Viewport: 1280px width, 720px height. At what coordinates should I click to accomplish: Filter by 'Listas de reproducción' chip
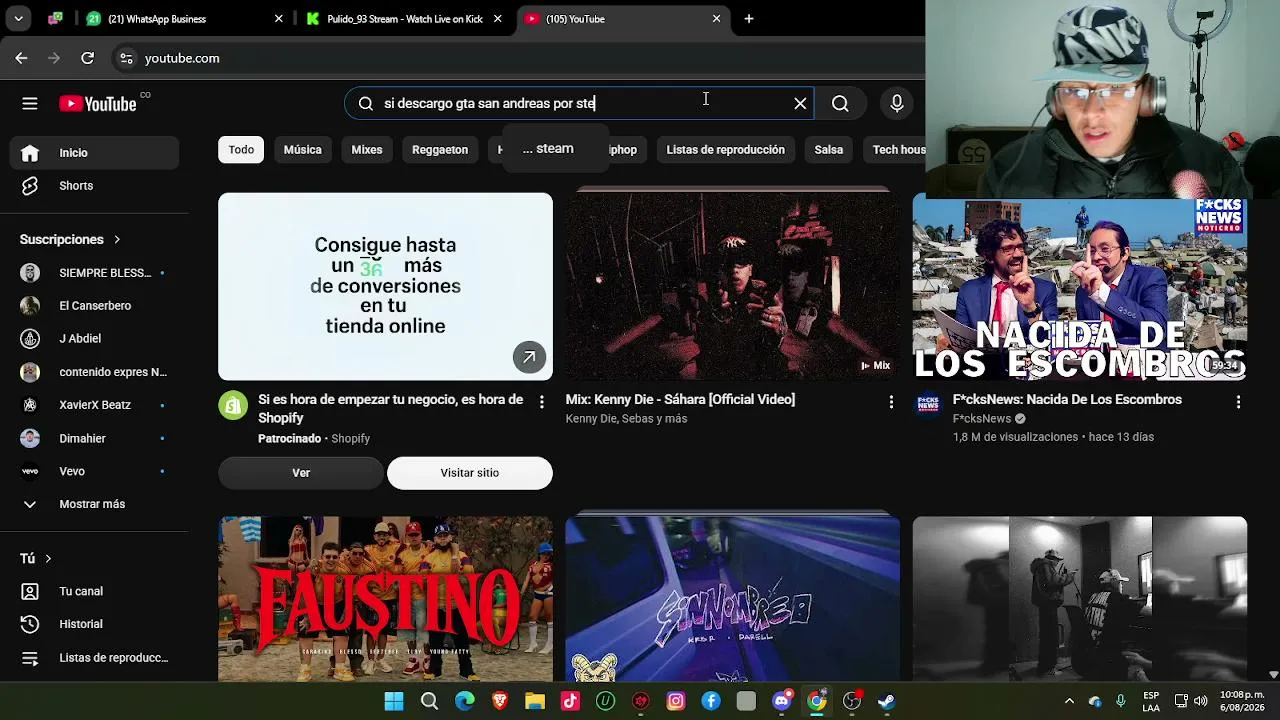pyautogui.click(x=725, y=149)
